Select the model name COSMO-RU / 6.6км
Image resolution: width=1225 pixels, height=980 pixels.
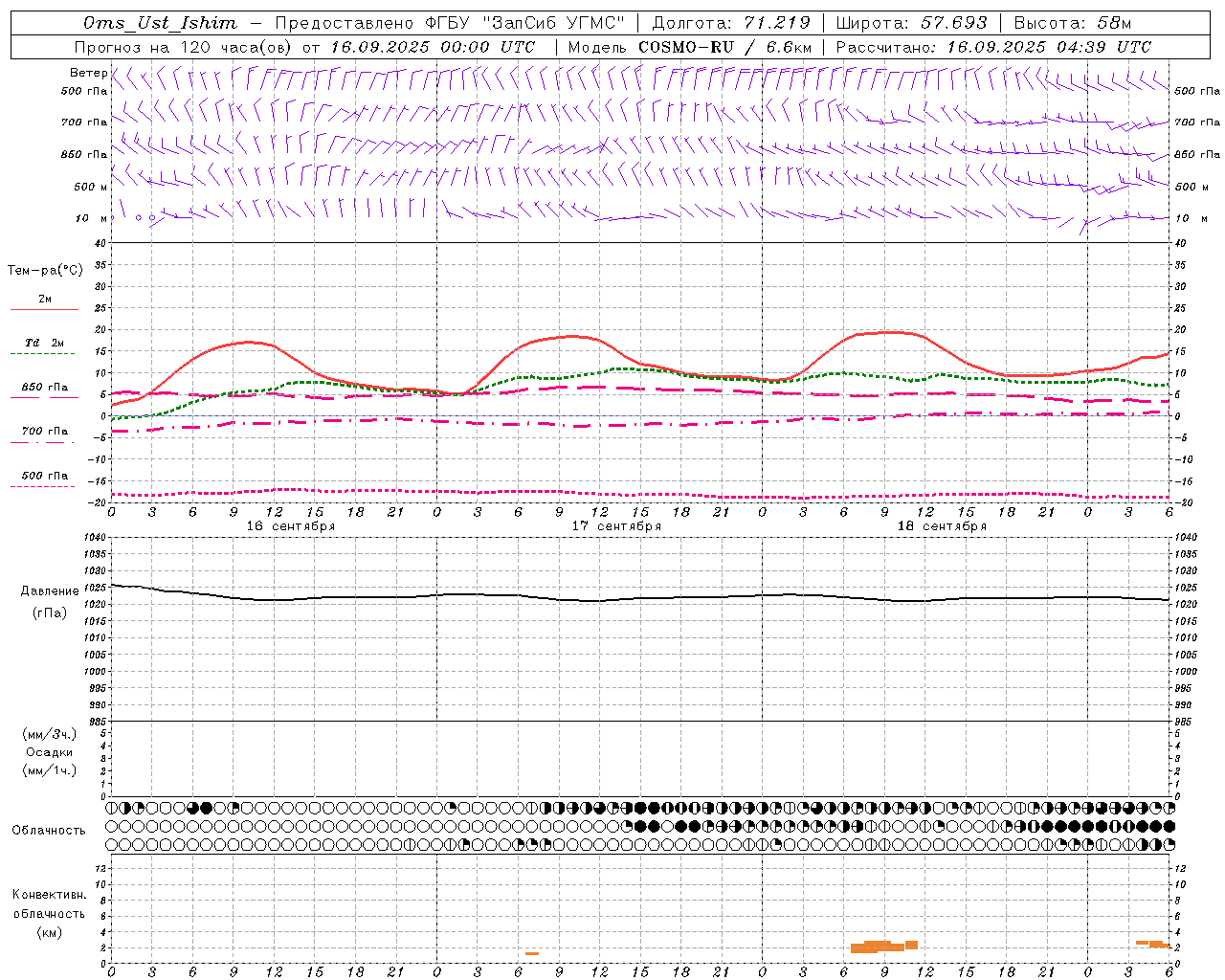[724, 47]
